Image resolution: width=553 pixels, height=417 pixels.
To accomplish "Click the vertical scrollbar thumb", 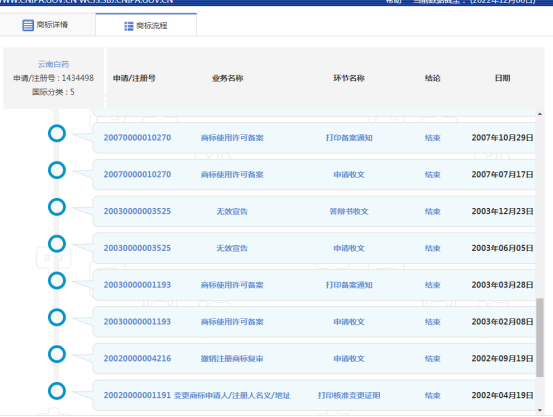I will coord(540,338).
